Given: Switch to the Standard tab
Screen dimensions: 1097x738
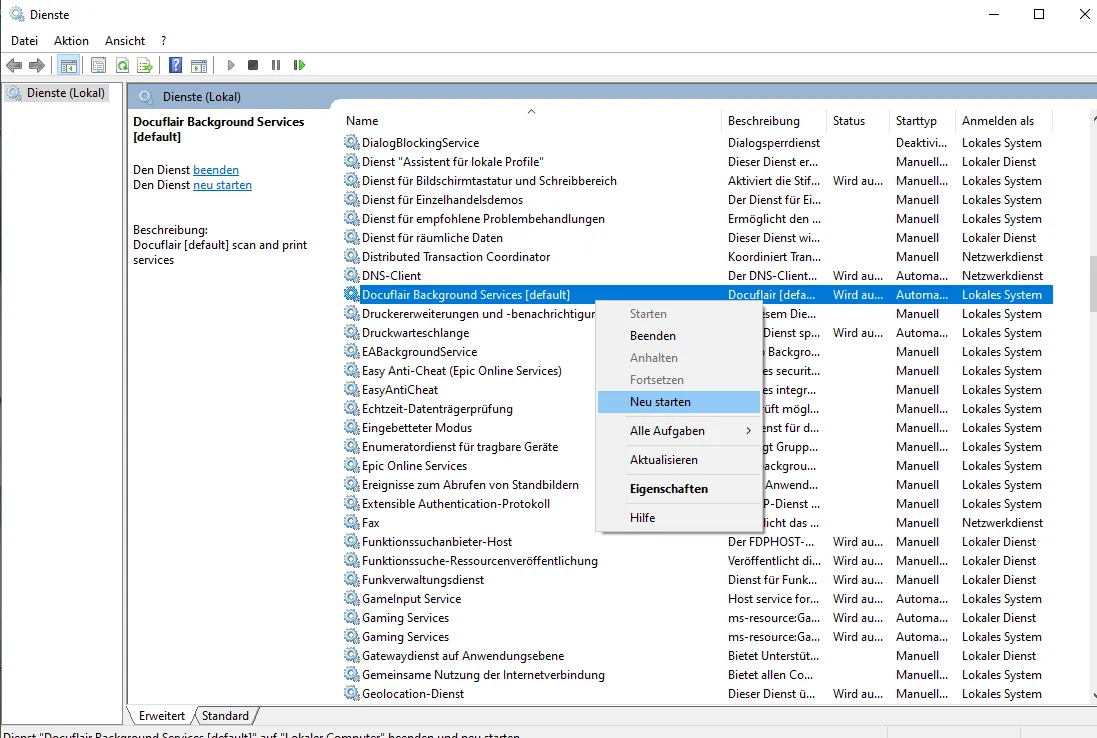Looking at the screenshot, I should pos(225,716).
